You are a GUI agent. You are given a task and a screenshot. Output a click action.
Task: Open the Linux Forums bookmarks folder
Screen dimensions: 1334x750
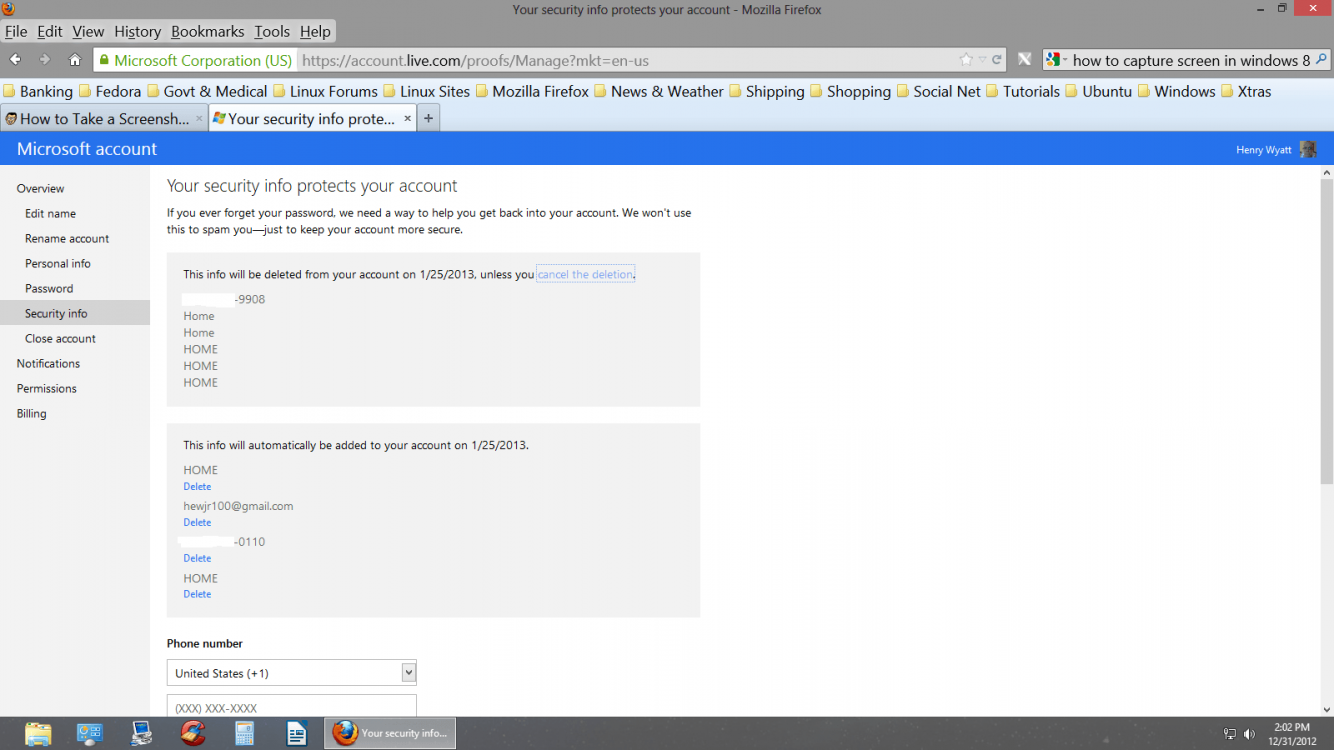[x=325, y=91]
